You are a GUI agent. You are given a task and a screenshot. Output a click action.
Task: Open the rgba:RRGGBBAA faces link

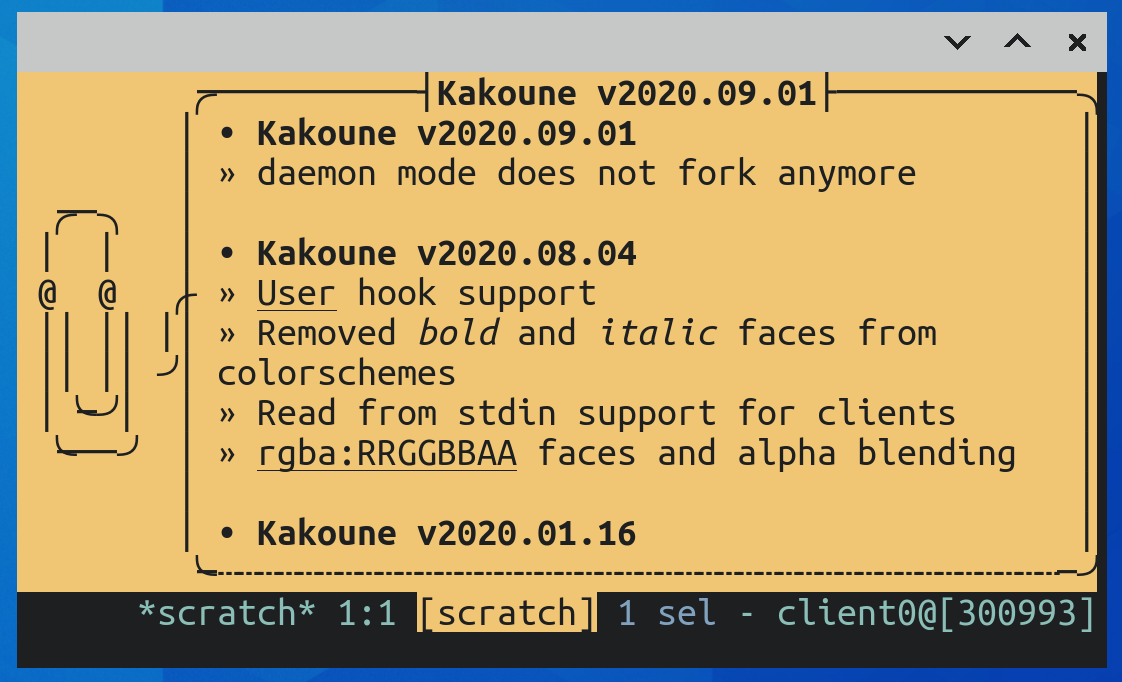tap(387, 452)
